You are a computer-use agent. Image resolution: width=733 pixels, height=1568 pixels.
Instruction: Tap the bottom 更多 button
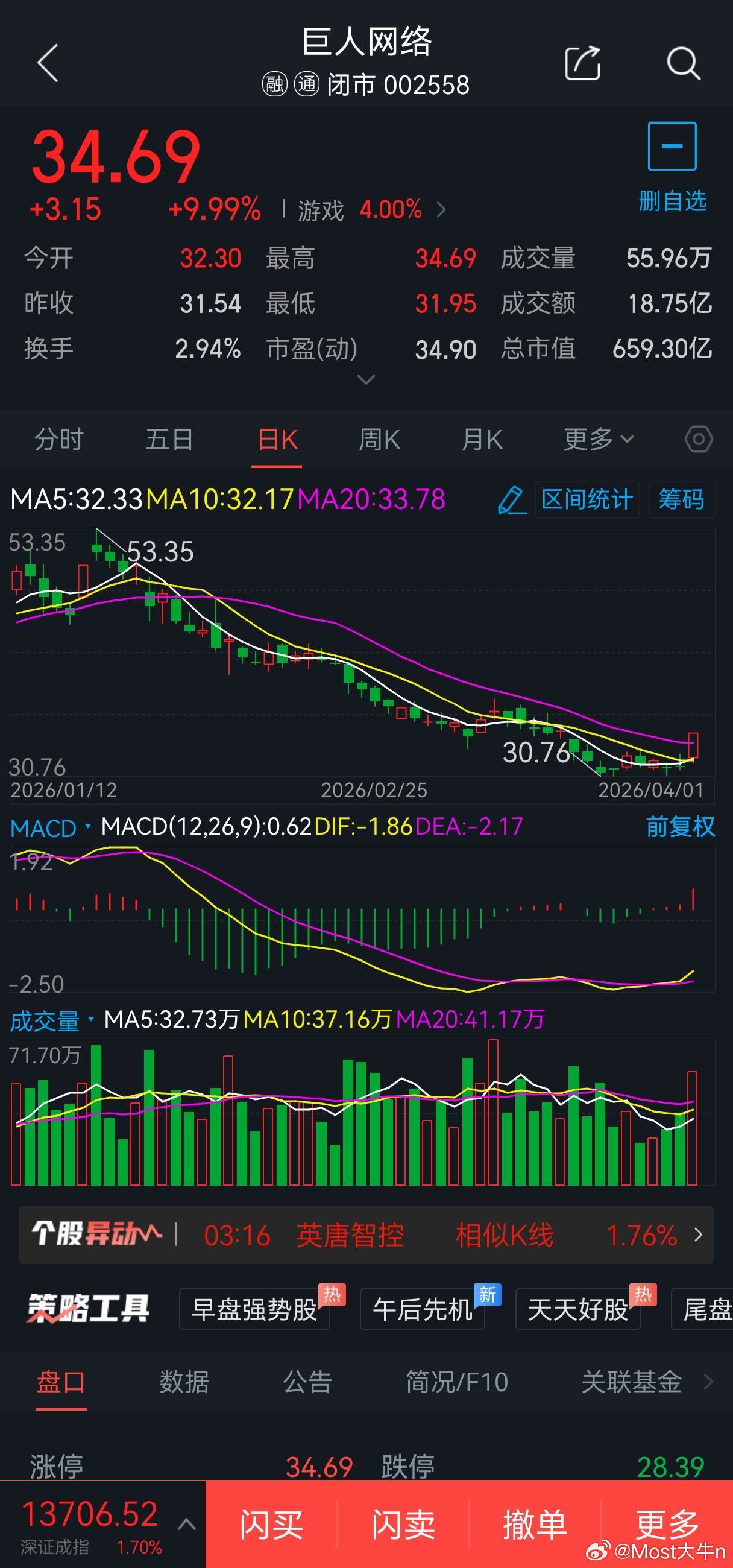click(x=667, y=1524)
